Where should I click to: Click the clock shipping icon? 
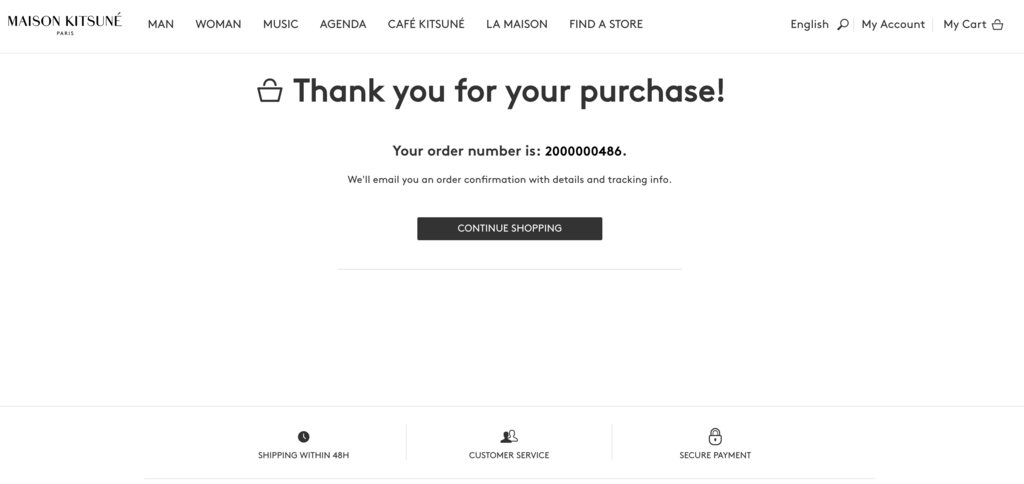(304, 436)
